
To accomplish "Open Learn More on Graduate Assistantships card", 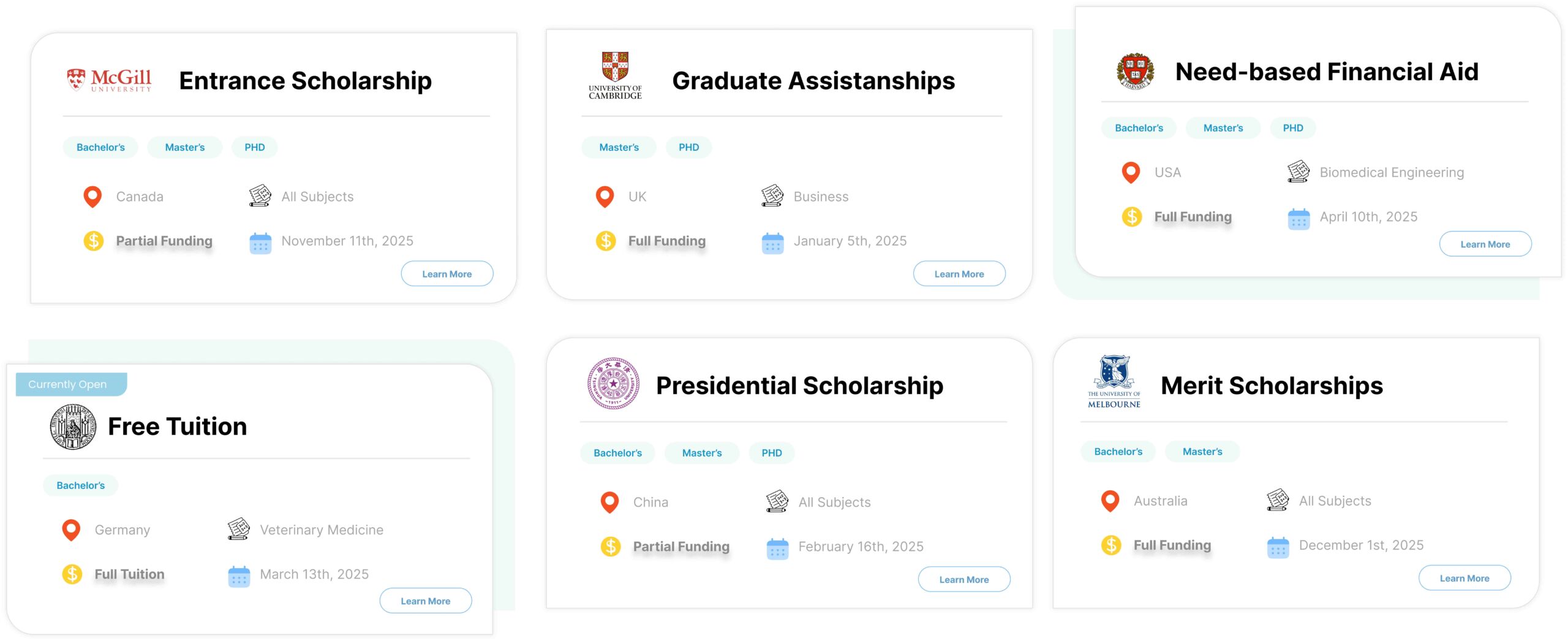I will 959,274.
